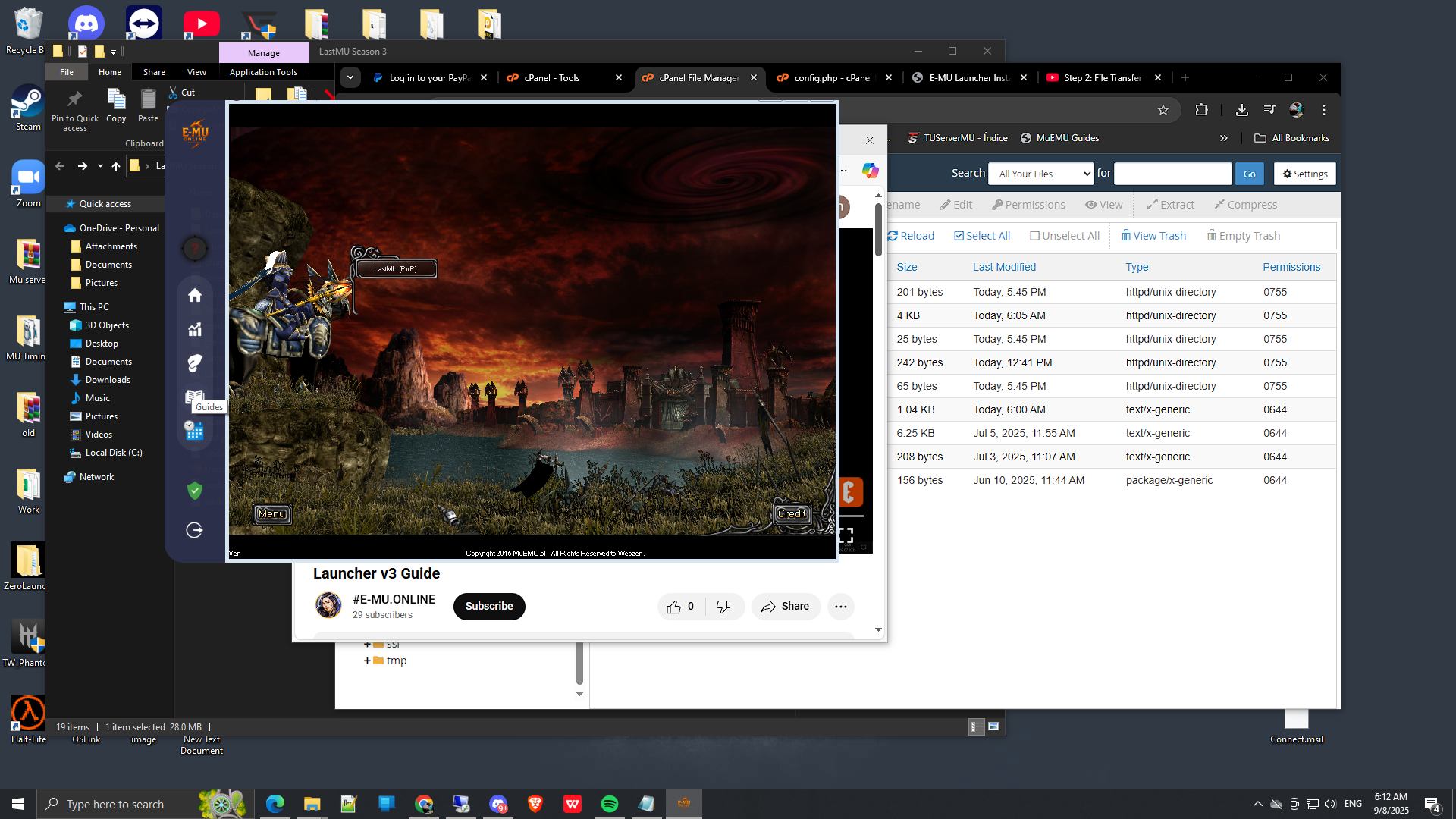This screenshot has height=819, width=1456.
Task: Expand hidden bookmarks chevron
Action: [1223, 138]
